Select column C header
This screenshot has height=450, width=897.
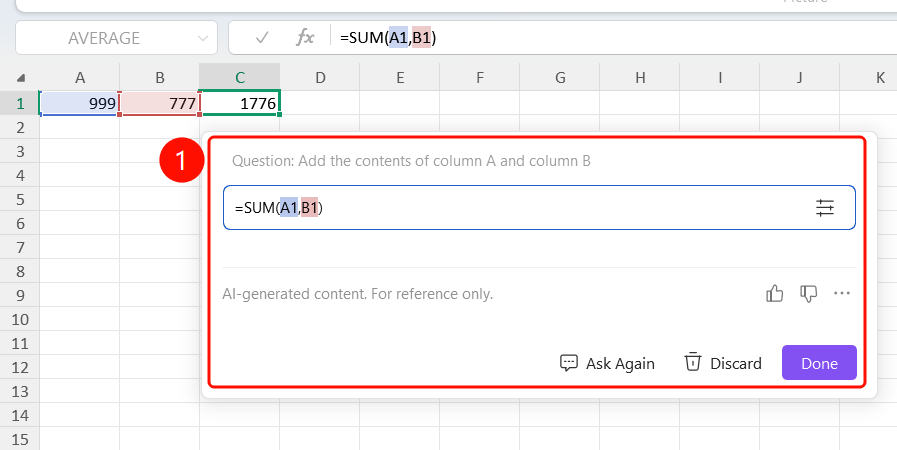pyautogui.click(x=240, y=78)
